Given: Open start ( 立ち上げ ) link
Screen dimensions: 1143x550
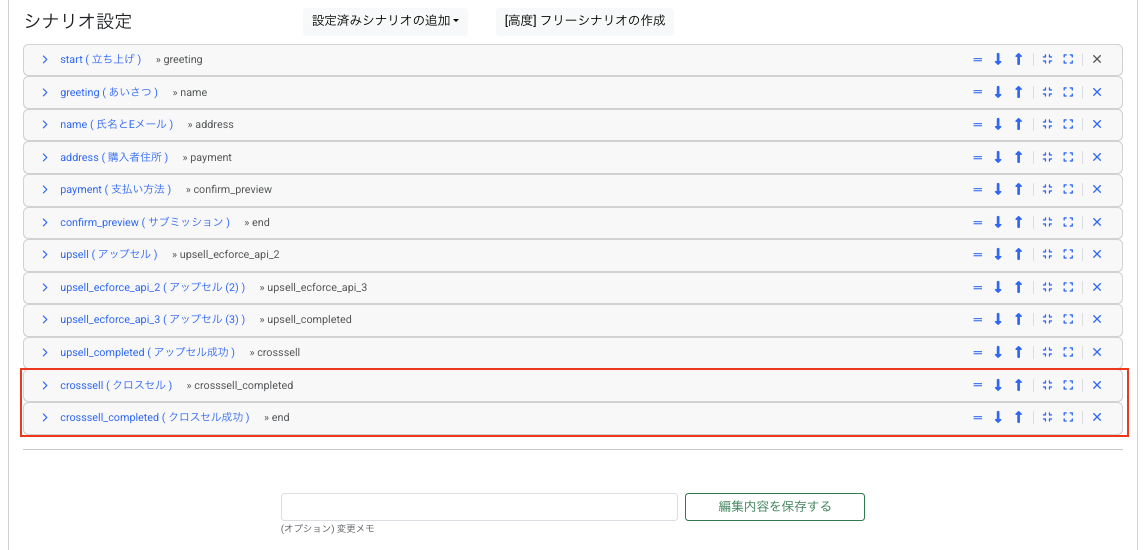Looking at the screenshot, I should tap(101, 60).
